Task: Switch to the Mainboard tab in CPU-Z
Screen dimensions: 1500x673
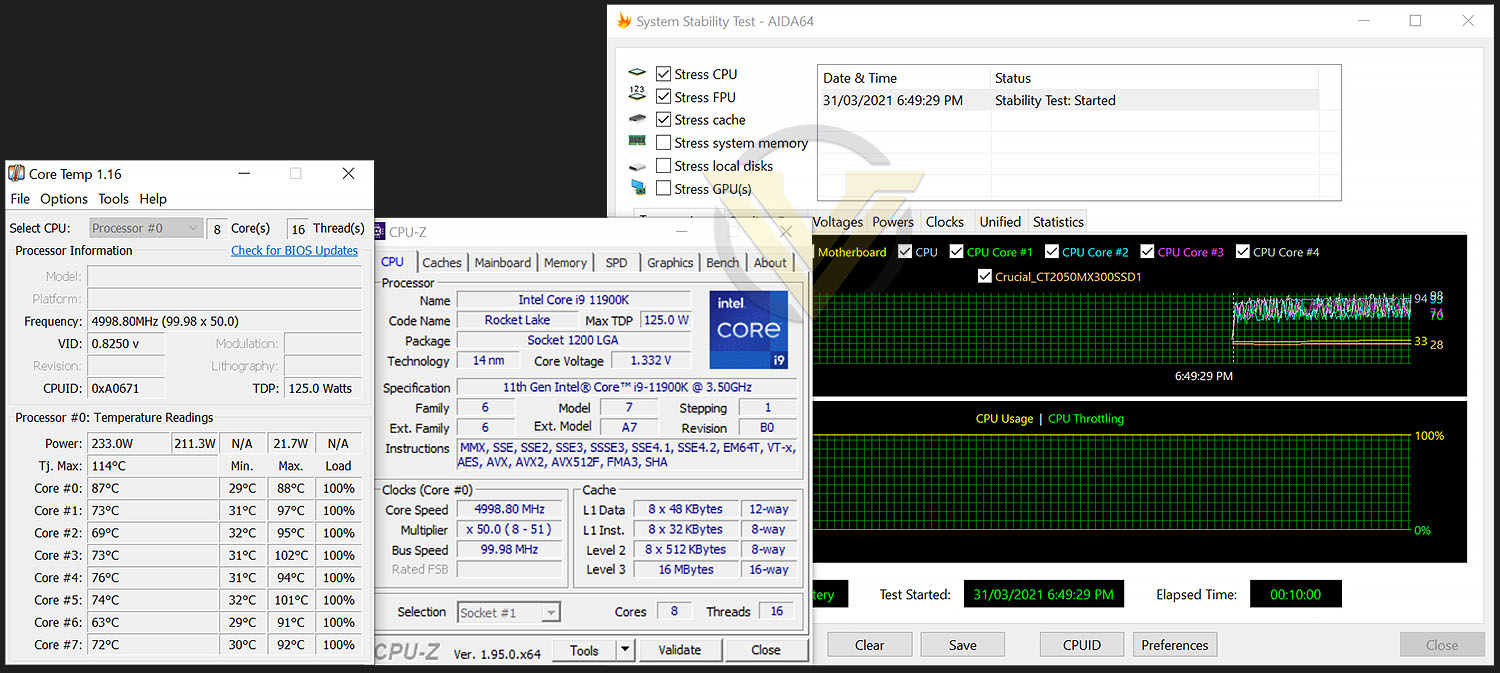Action: [x=502, y=263]
